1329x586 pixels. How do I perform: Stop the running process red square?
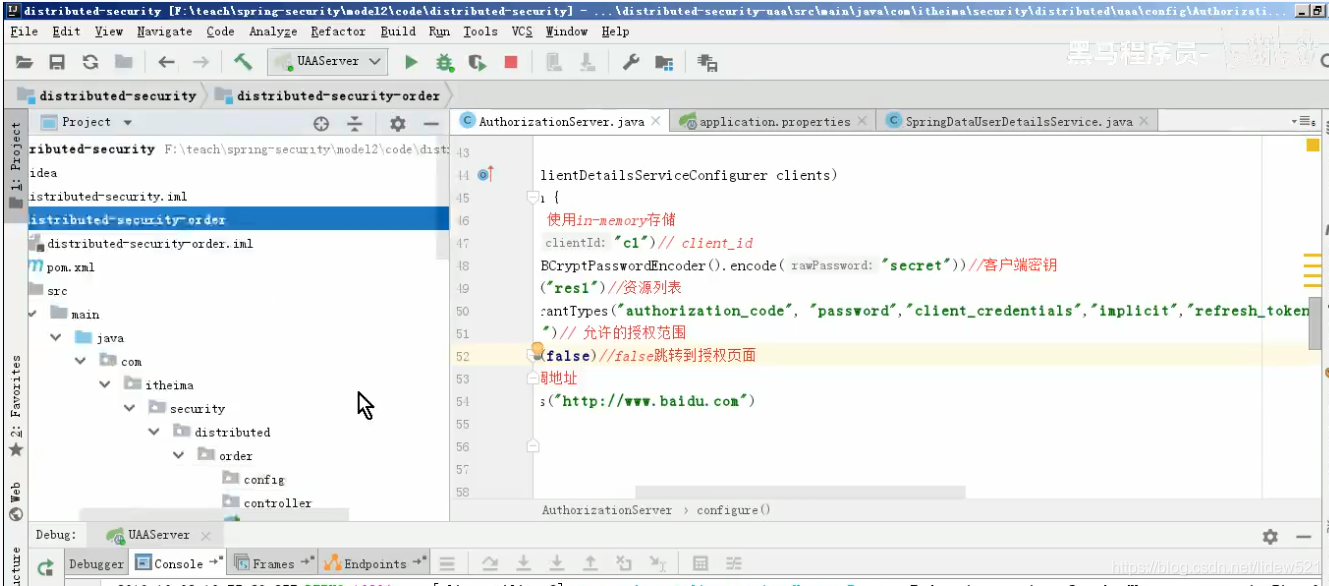(511, 62)
